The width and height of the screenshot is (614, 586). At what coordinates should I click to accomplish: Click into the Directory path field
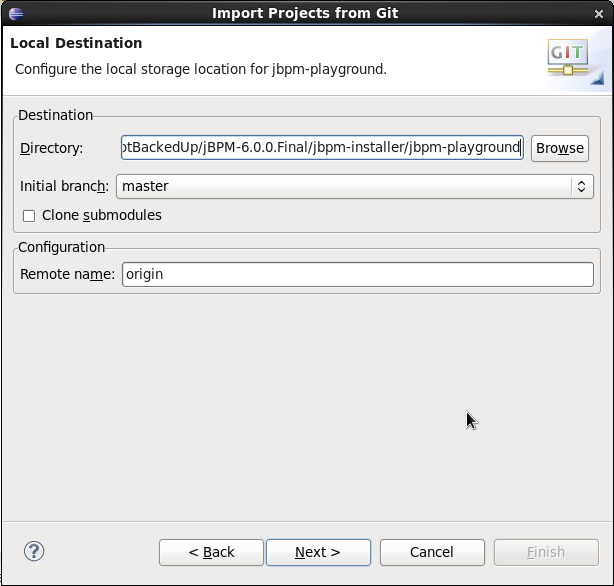point(321,148)
